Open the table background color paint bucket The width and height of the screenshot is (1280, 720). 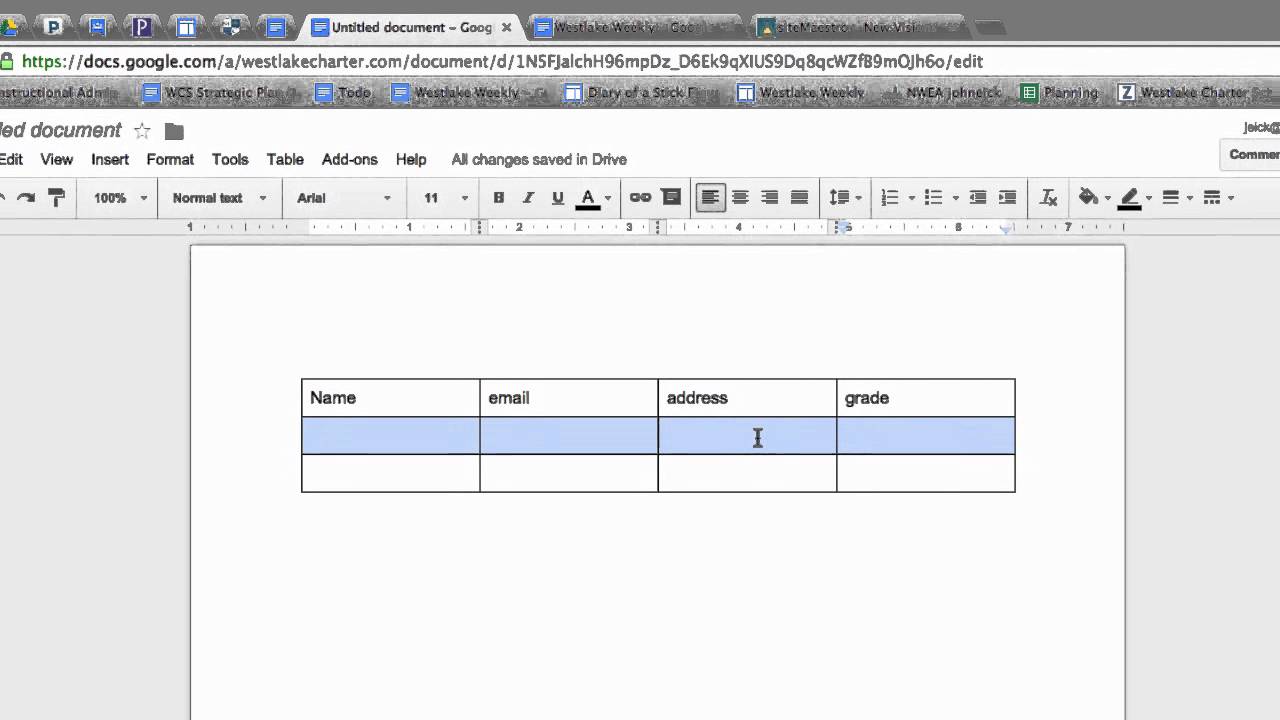pyautogui.click(x=1095, y=198)
